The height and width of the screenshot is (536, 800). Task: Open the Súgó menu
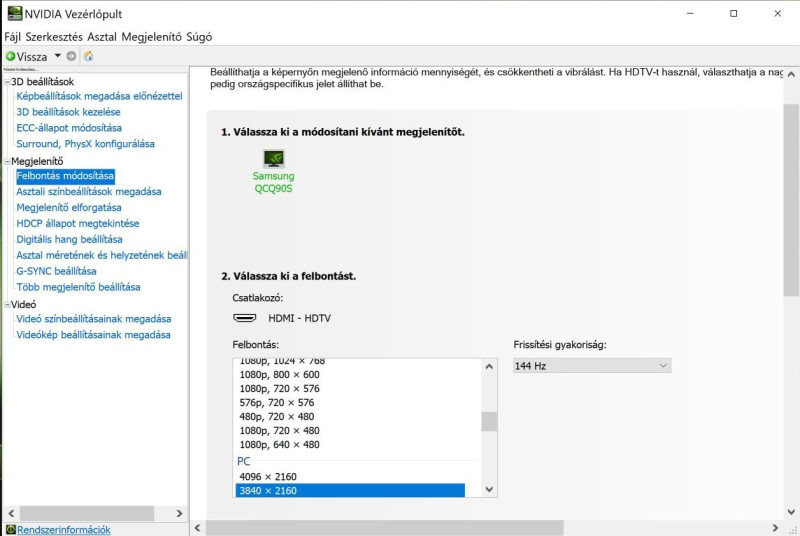pyautogui.click(x=199, y=37)
